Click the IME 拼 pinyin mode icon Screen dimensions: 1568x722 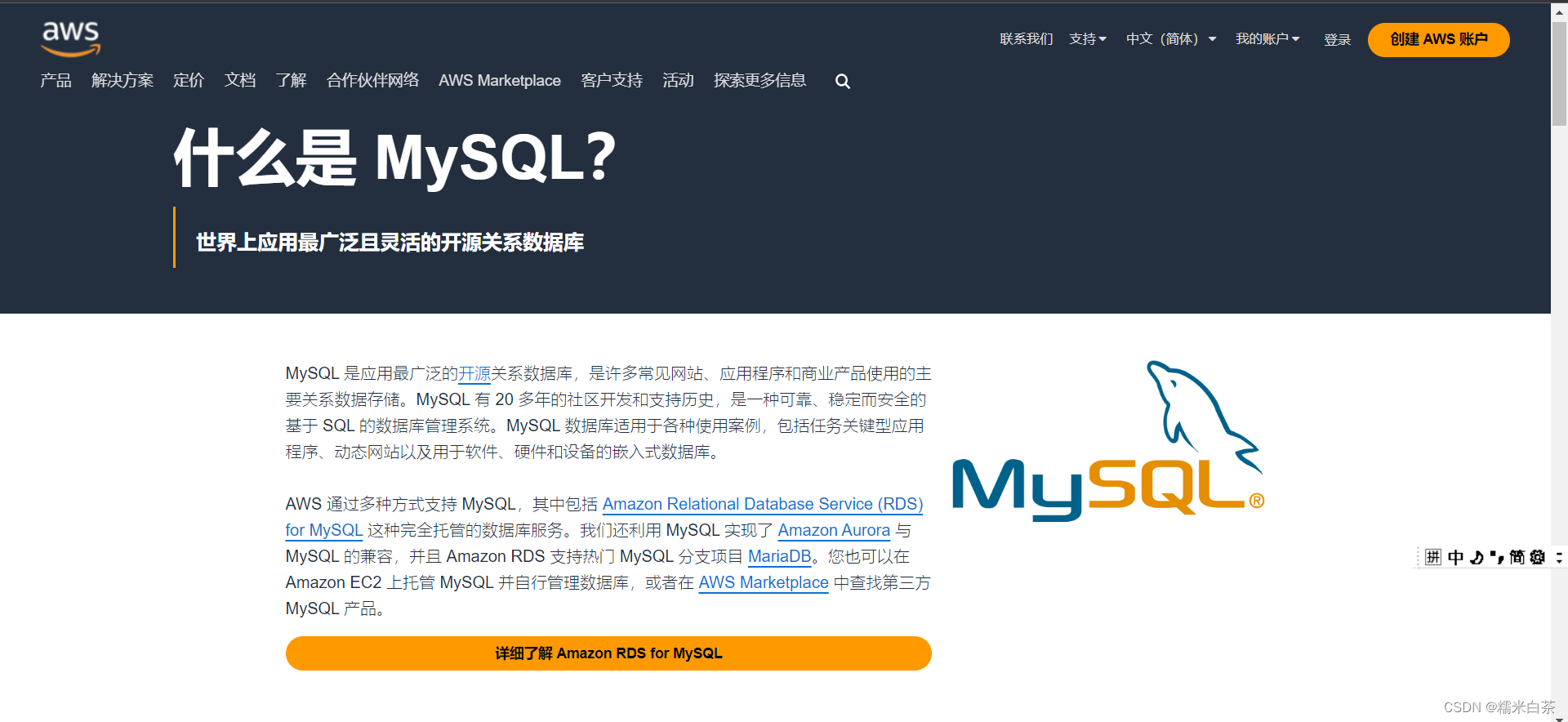tap(1433, 557)
